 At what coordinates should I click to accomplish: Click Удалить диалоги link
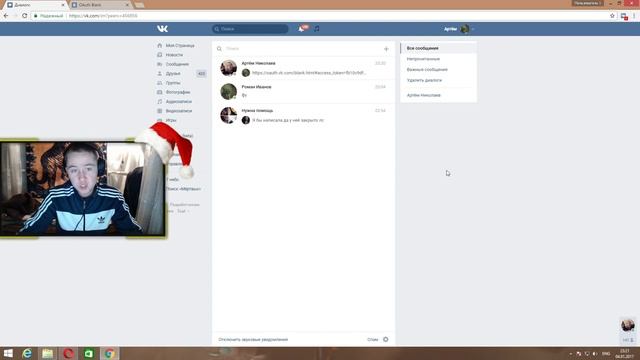[x=424, y=80]
